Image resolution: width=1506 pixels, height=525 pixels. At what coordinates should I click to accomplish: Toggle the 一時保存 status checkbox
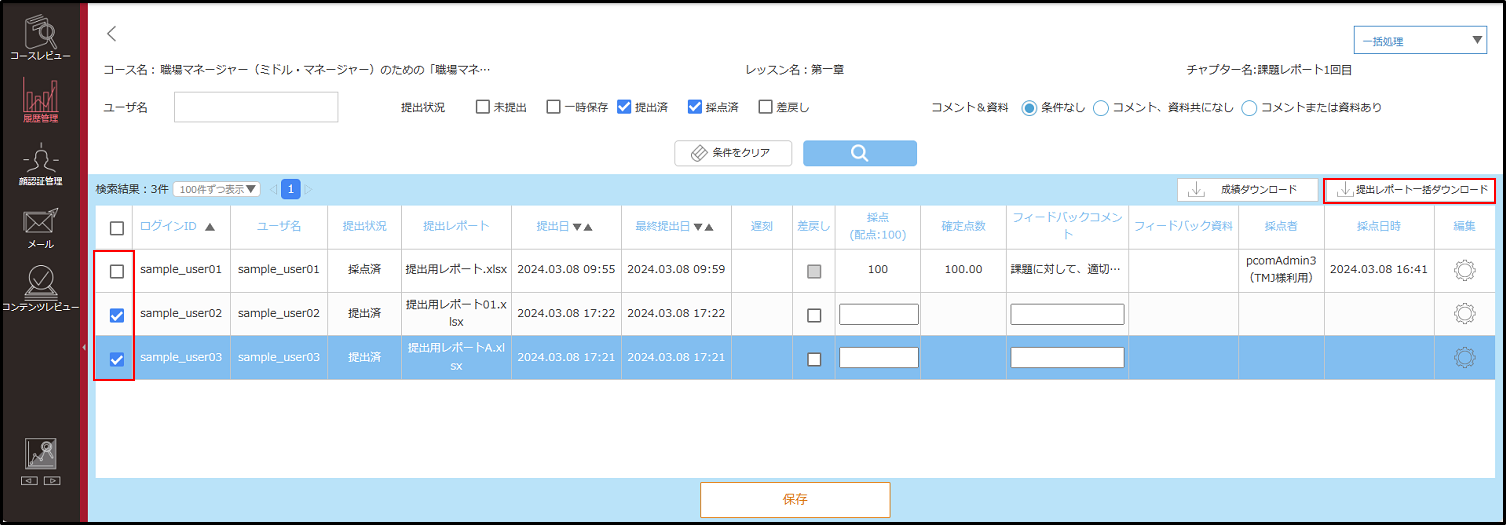pos(553,107)
